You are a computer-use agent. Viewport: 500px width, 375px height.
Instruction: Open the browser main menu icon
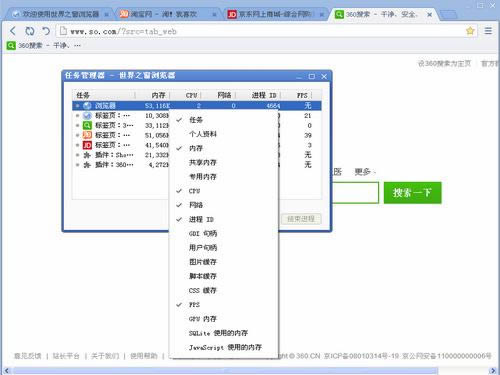[488, 31]
